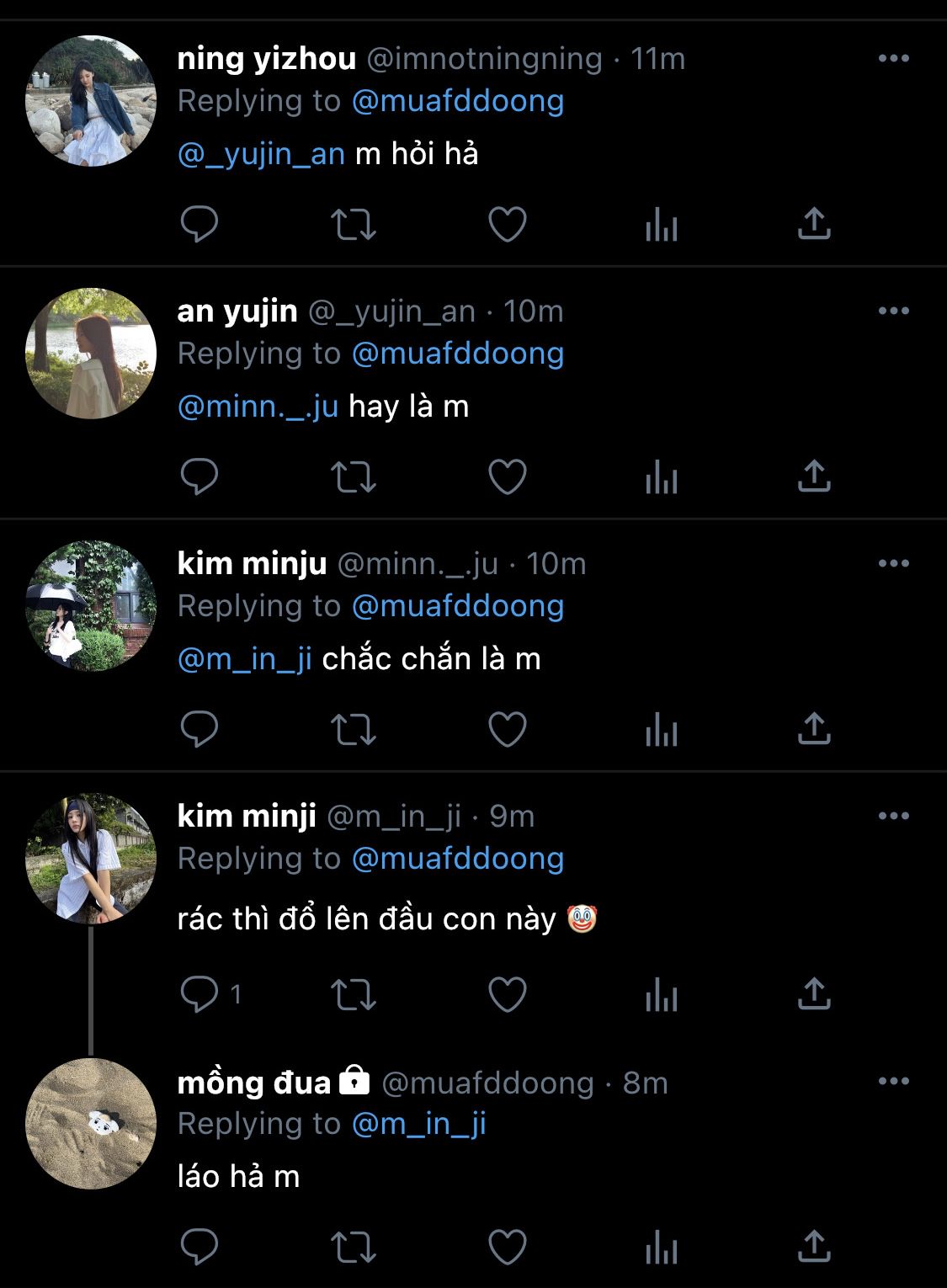Open mồng đua's sand avatar

click(x=91, y=1124)
